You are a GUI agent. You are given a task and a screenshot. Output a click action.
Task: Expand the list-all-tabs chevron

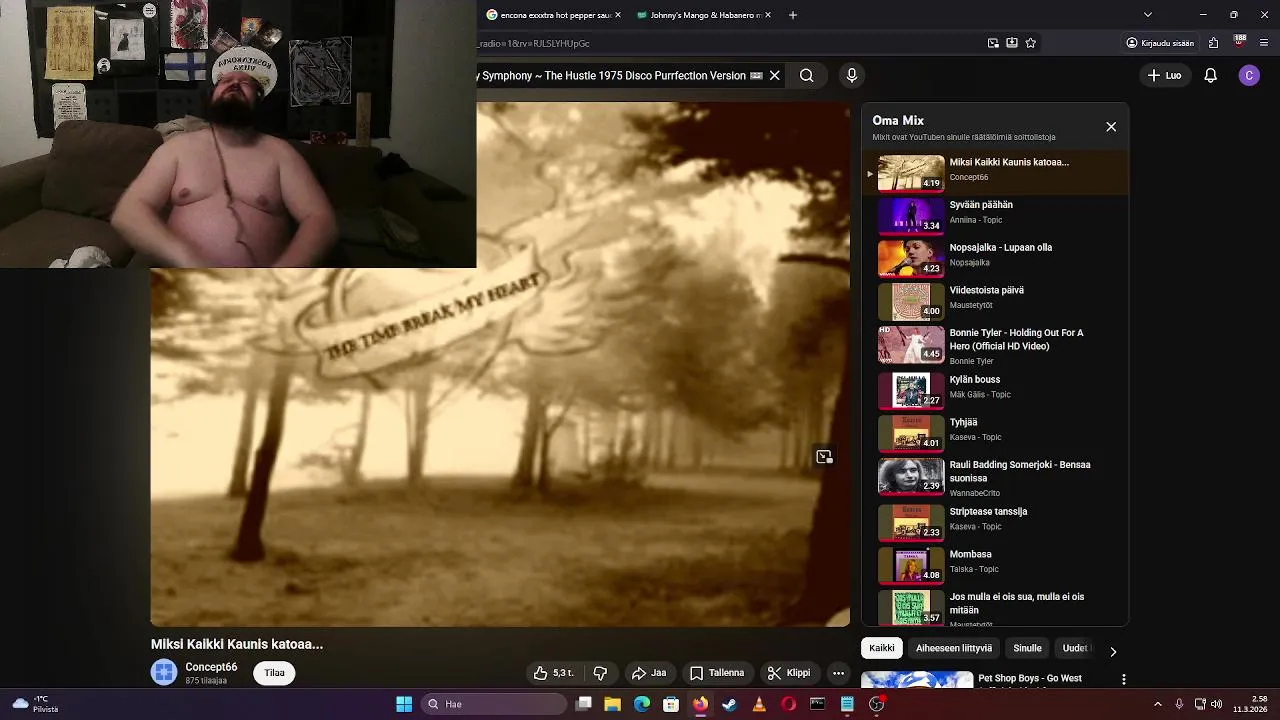1148,15
